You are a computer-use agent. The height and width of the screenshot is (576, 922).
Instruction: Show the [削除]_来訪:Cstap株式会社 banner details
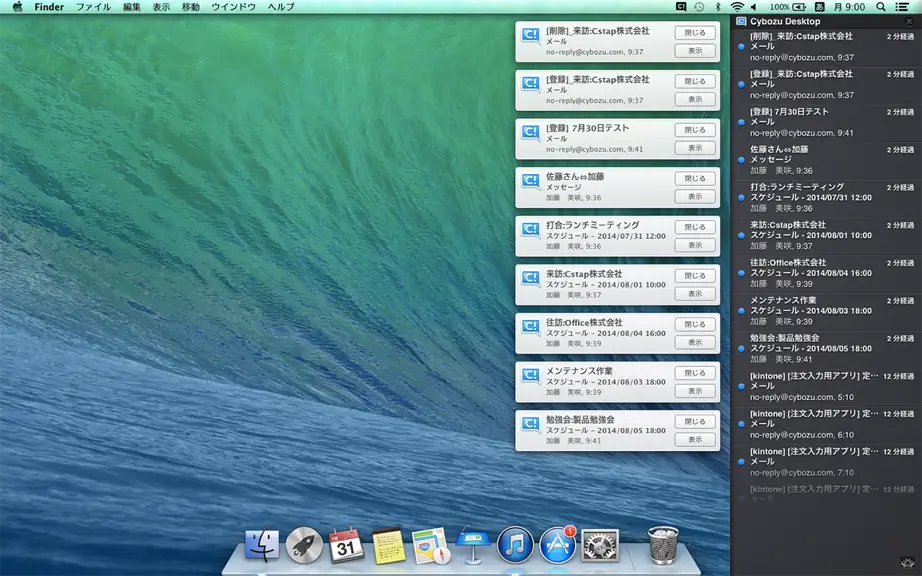[x=695, y=51]
